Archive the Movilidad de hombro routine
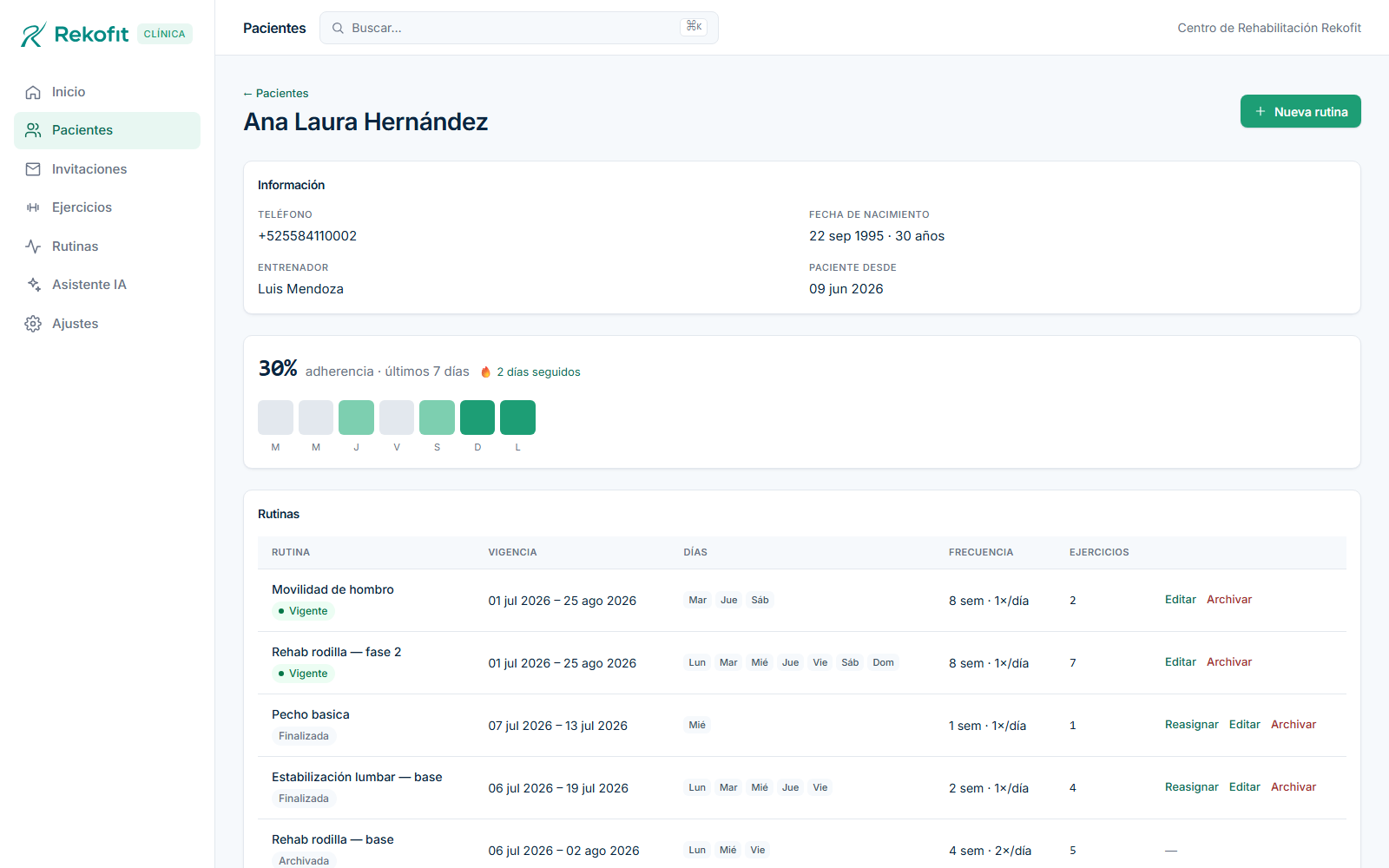This screenshot has width=1389, height=868. [1229, 600]
